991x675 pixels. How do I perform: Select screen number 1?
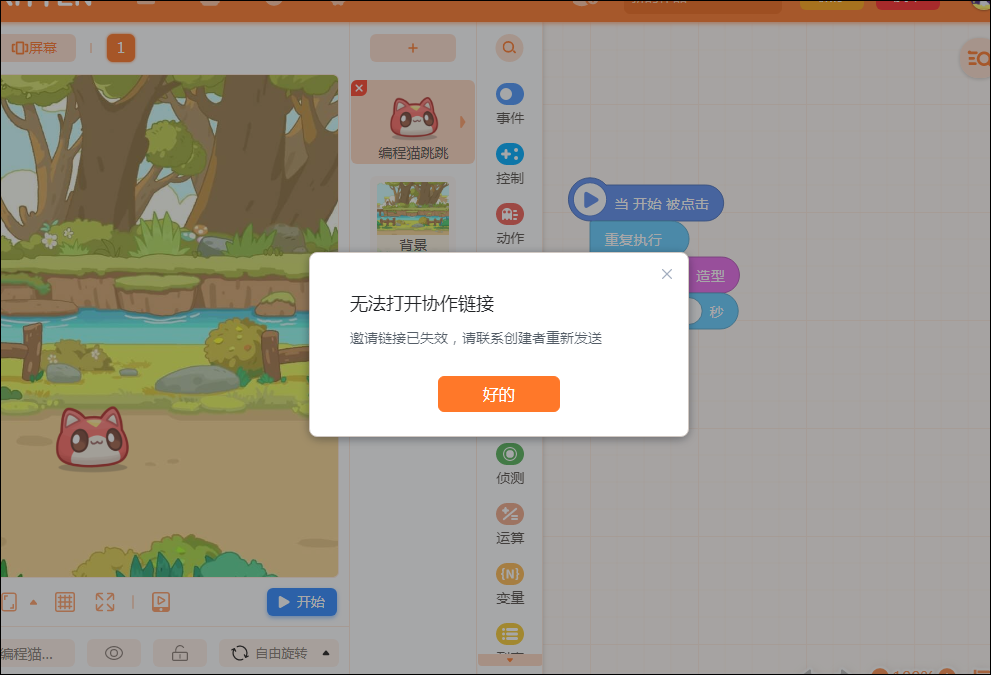(121, 48)
